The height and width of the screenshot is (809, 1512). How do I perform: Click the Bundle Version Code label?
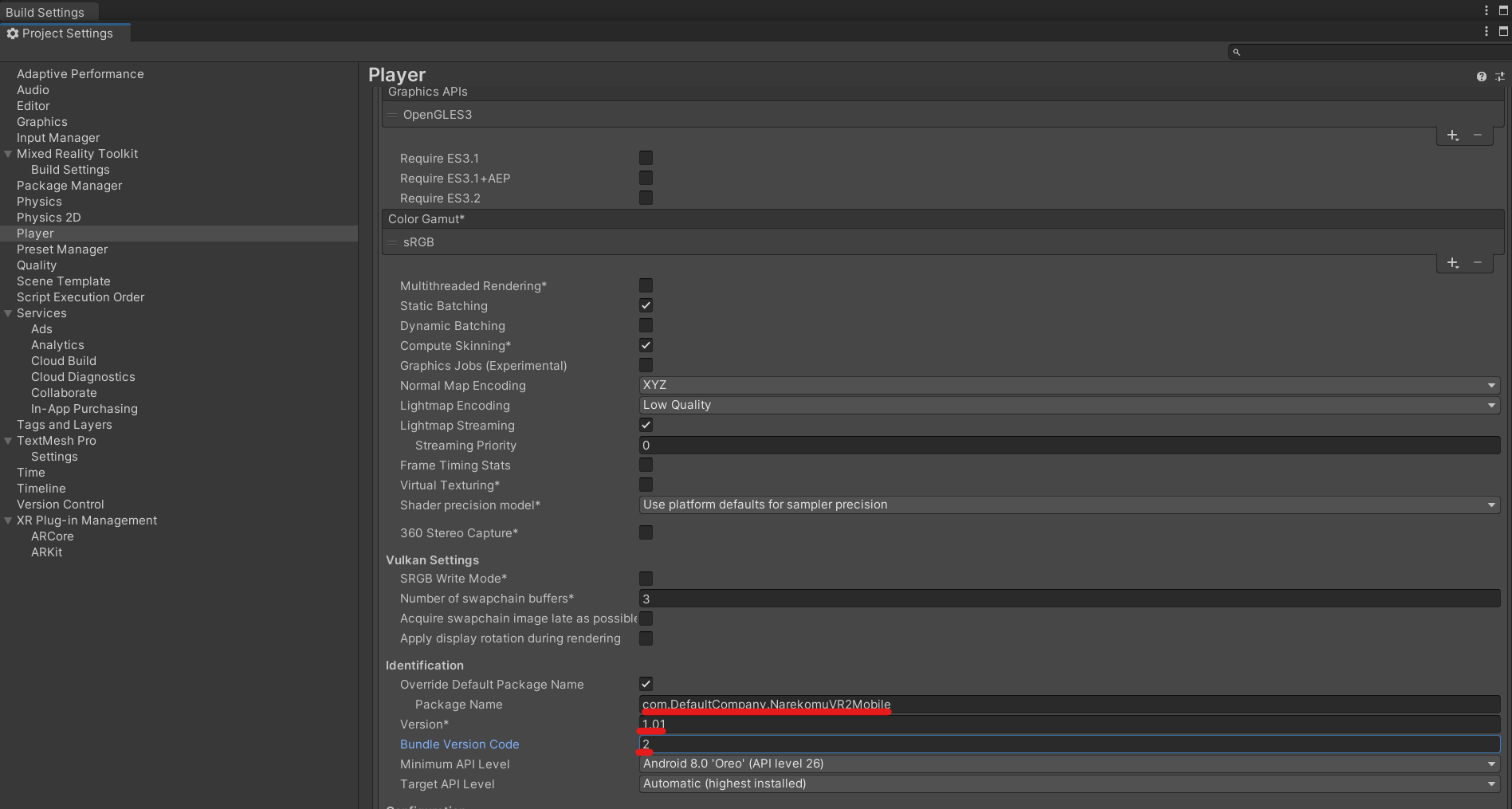pos(460,744)
